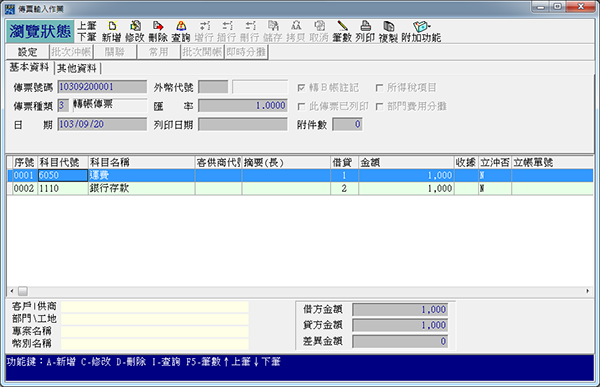Enable the 部門費用分攤 checkbox

click(x=379, y=106)
